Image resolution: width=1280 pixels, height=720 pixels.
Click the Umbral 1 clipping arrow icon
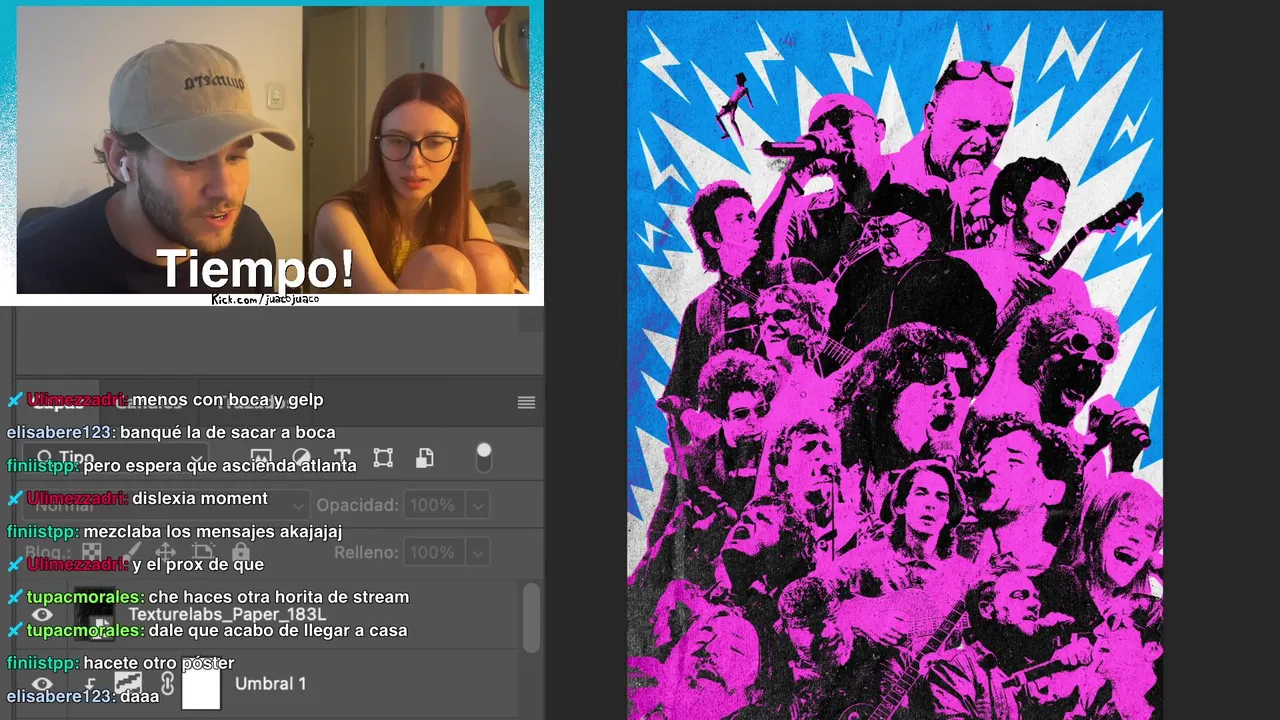90,685
